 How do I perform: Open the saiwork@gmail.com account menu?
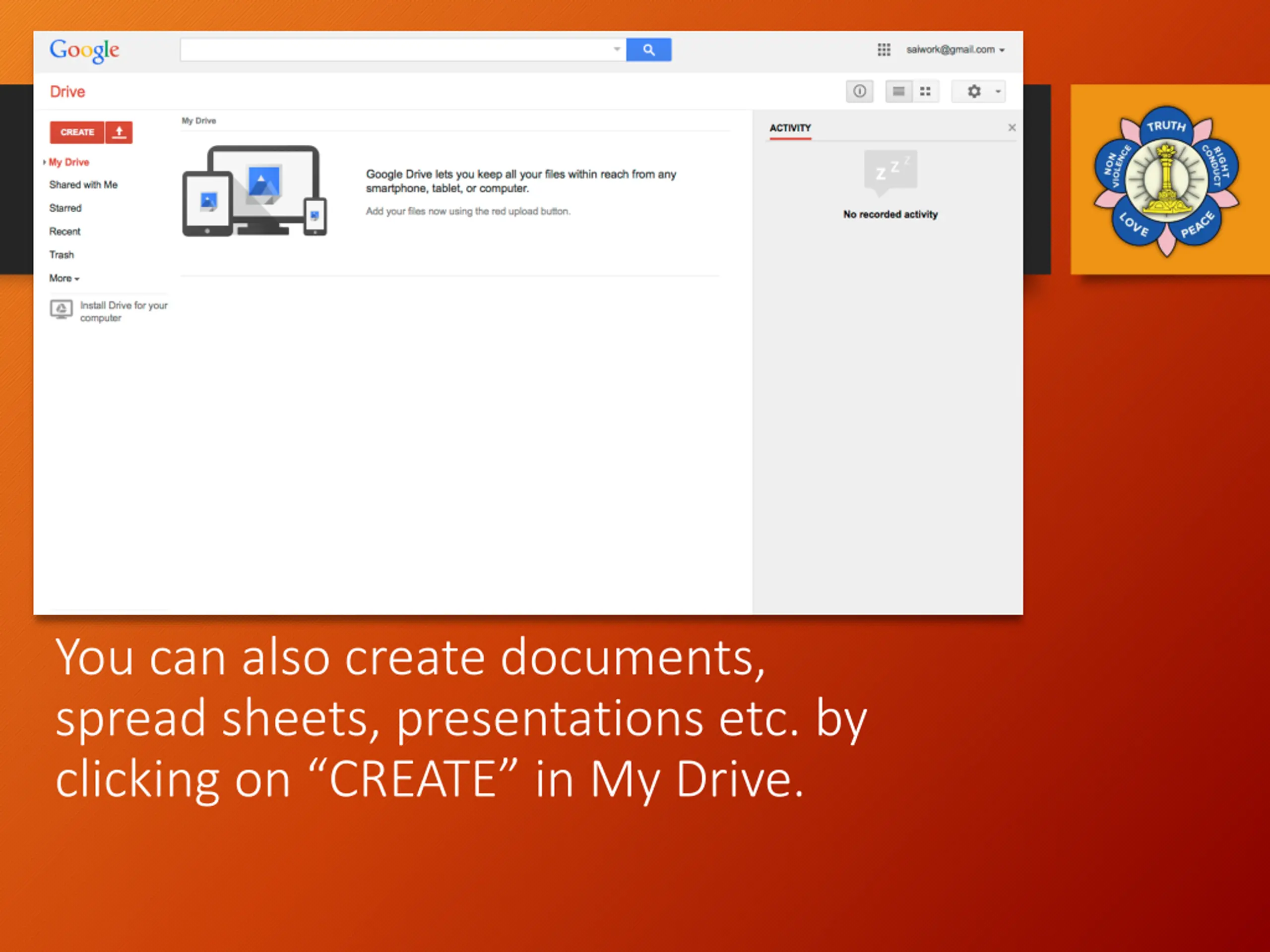955,50
